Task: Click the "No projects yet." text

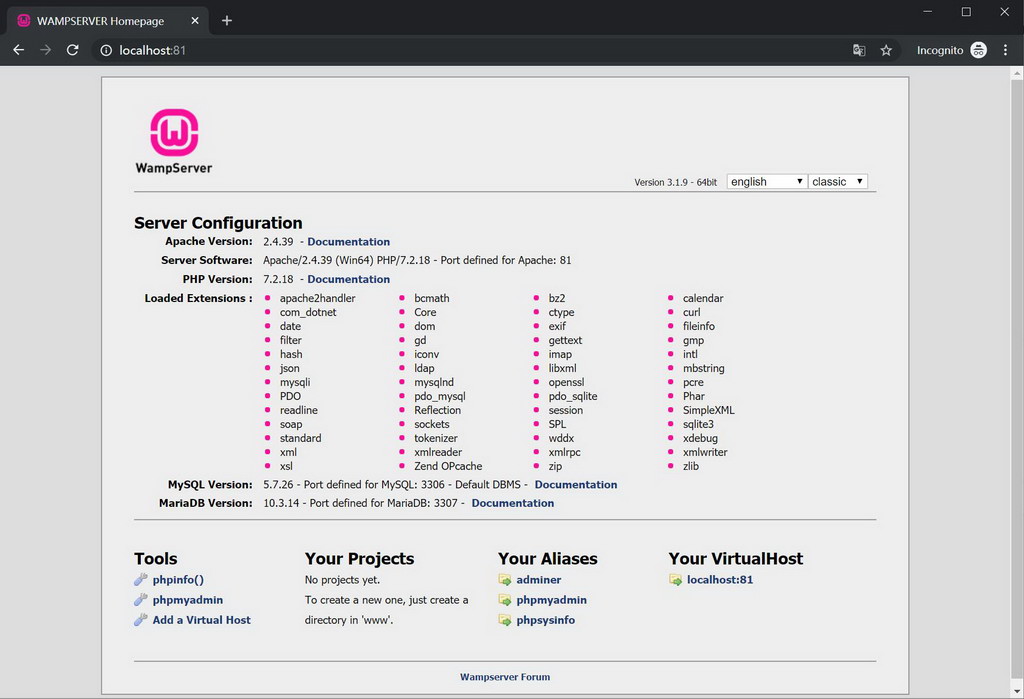Action: click(342, 579)
